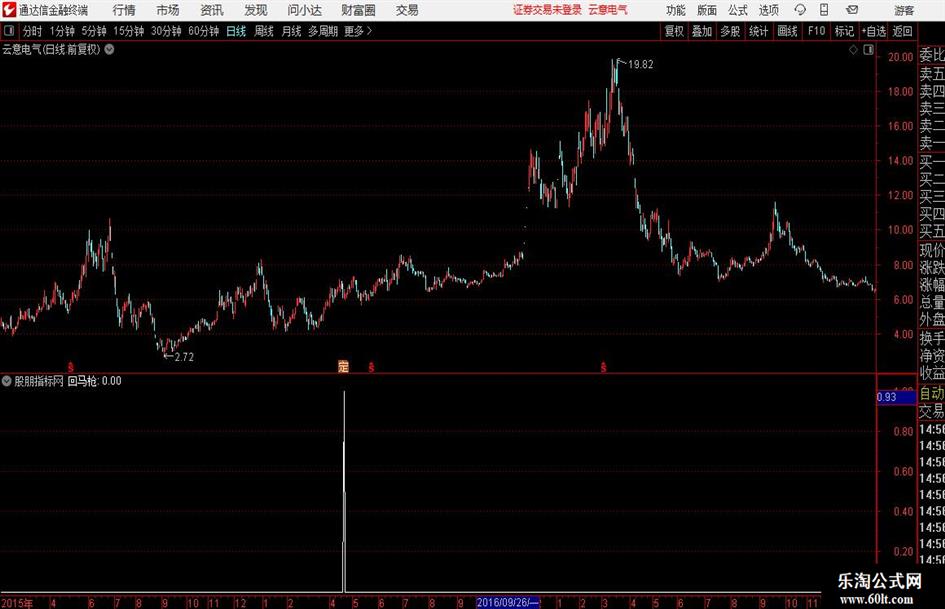Click the 叠加 overlay button
Viewport: 945px width, 609px height.
702,31
